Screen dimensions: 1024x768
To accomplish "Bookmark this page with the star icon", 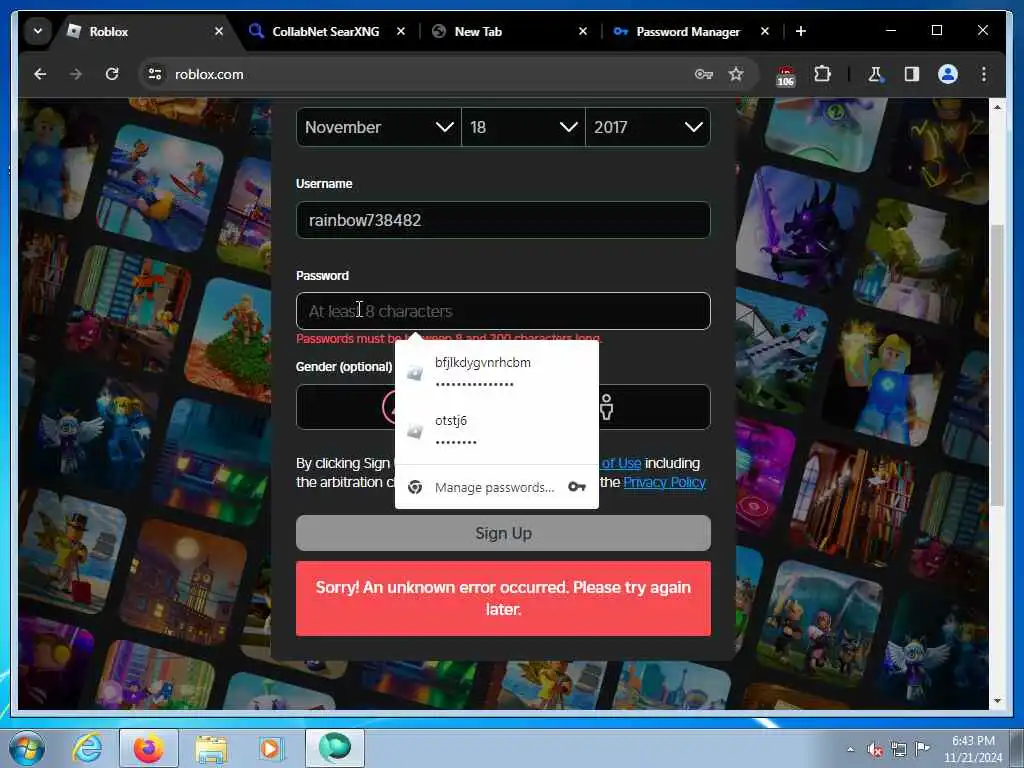I will click(736, 74).
